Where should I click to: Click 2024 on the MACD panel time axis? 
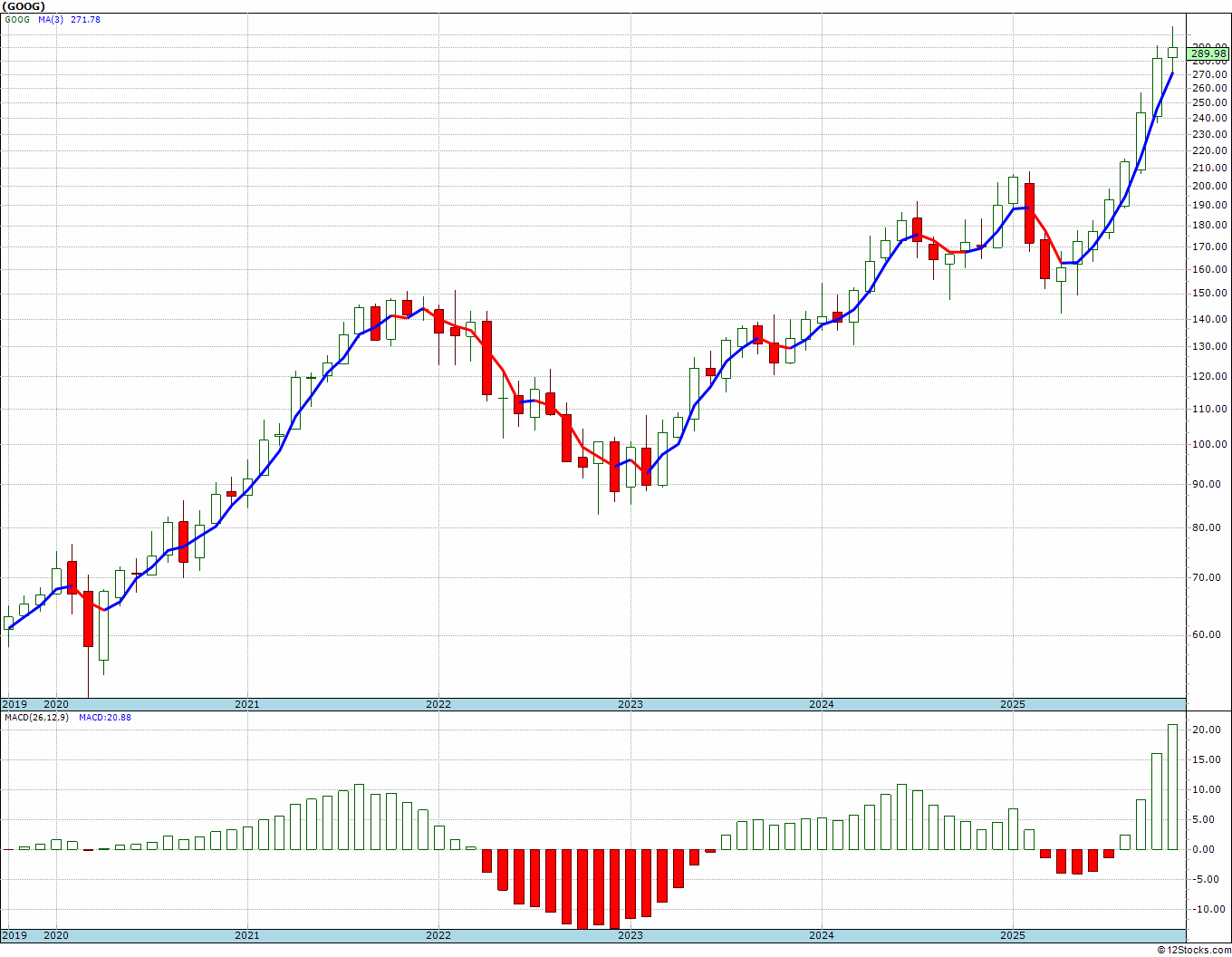822,935
